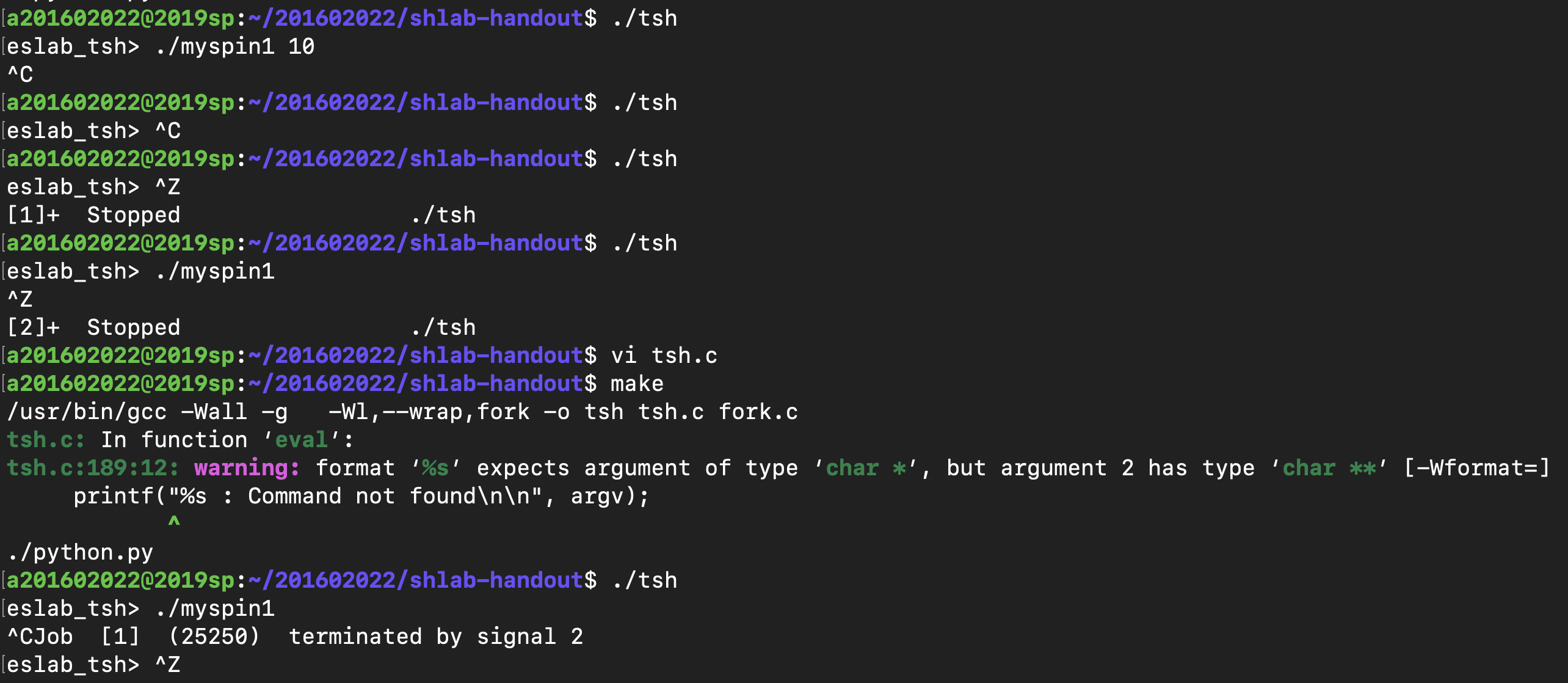Click the 'make' command at the prompt
The image size is (1568, 683).
[637, 384]
